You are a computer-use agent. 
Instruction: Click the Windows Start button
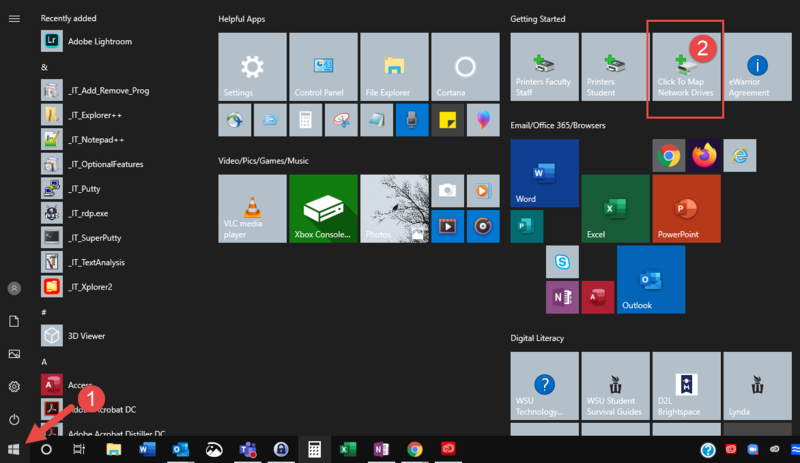pos(14,450)
